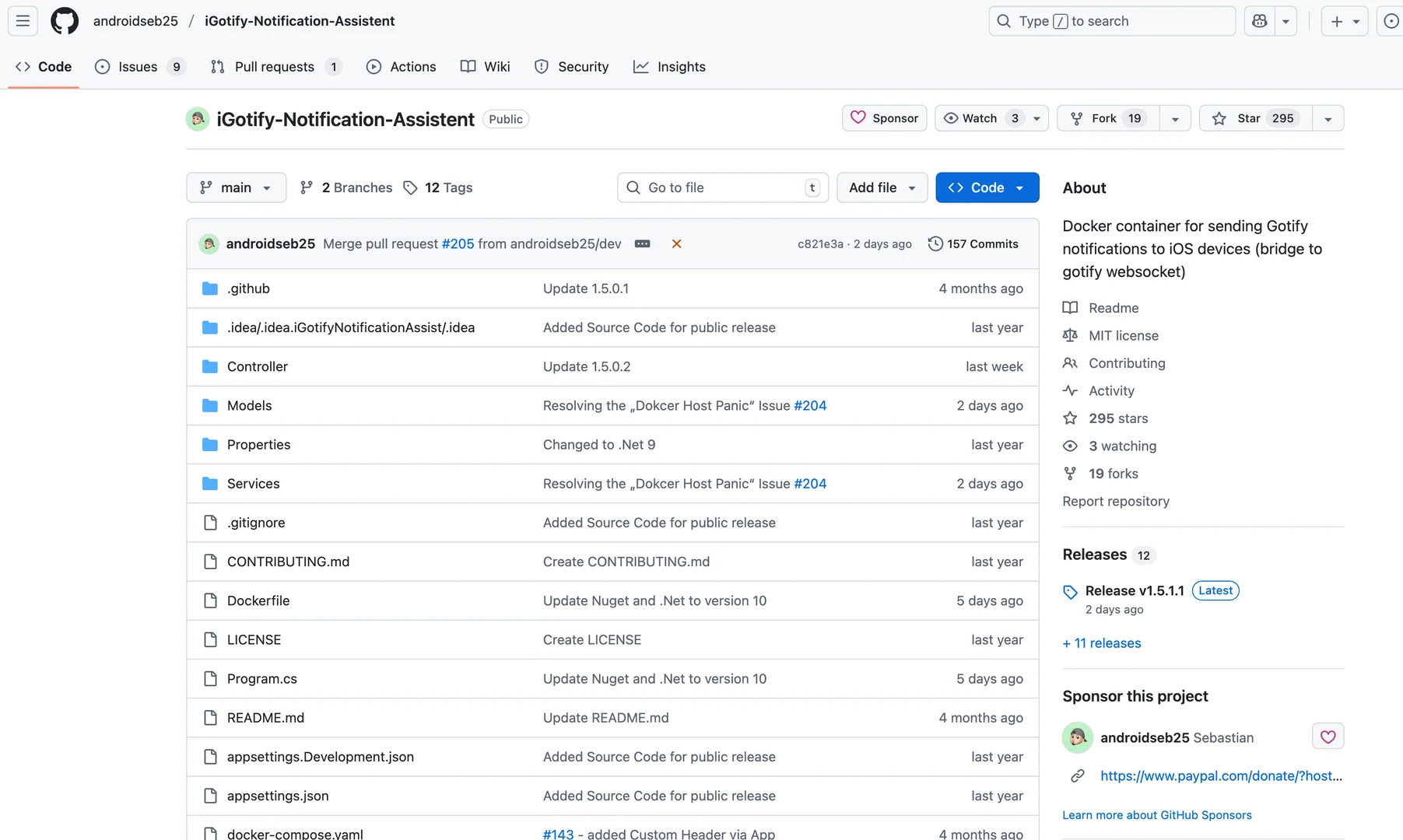
Task: Open the PayPal donate link
Action: 1221,775
